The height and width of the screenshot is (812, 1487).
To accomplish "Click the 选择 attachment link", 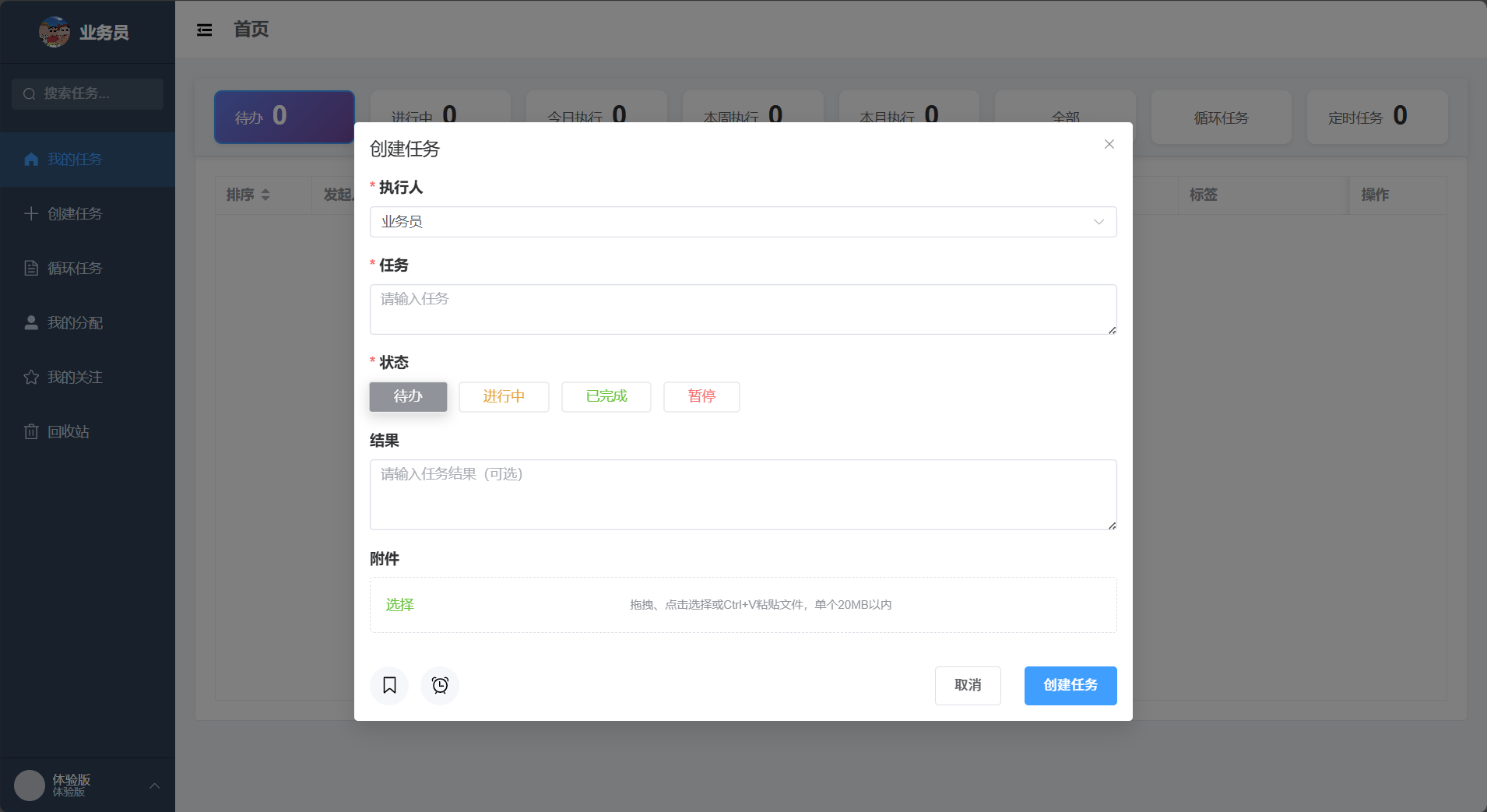I will pos(399,605).
